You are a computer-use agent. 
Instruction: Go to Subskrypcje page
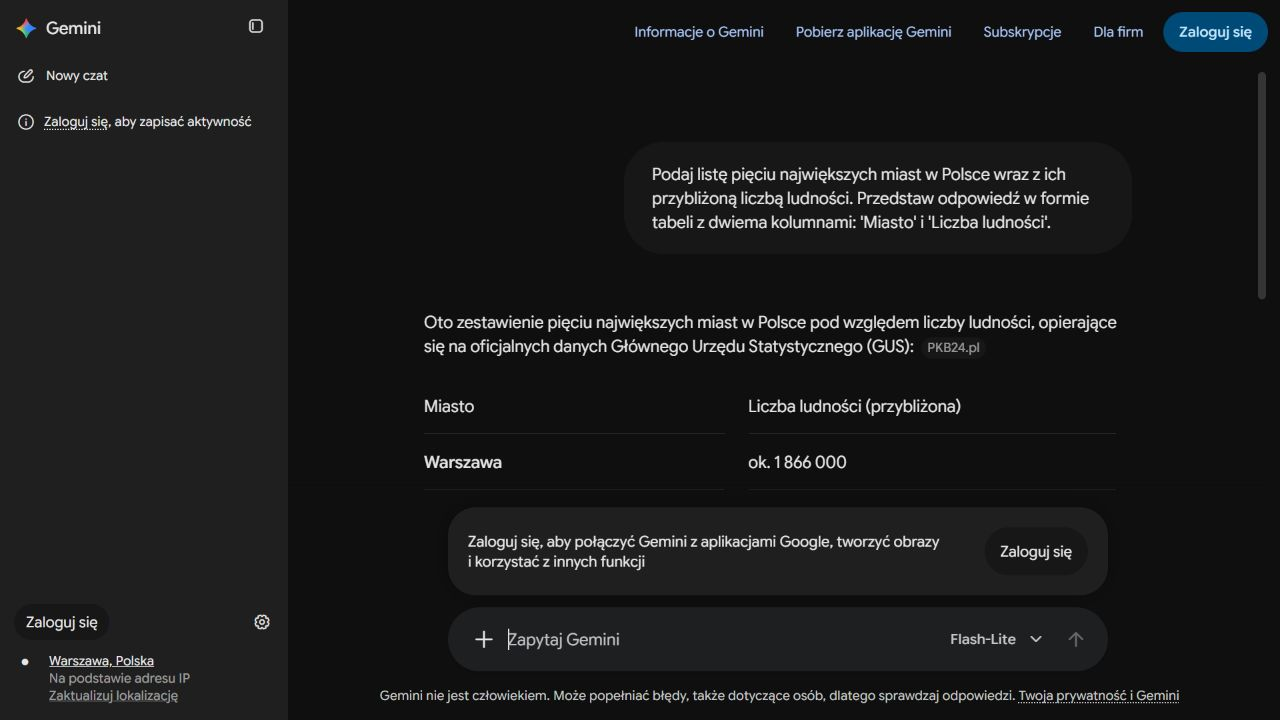click(x=1022, y=32)
